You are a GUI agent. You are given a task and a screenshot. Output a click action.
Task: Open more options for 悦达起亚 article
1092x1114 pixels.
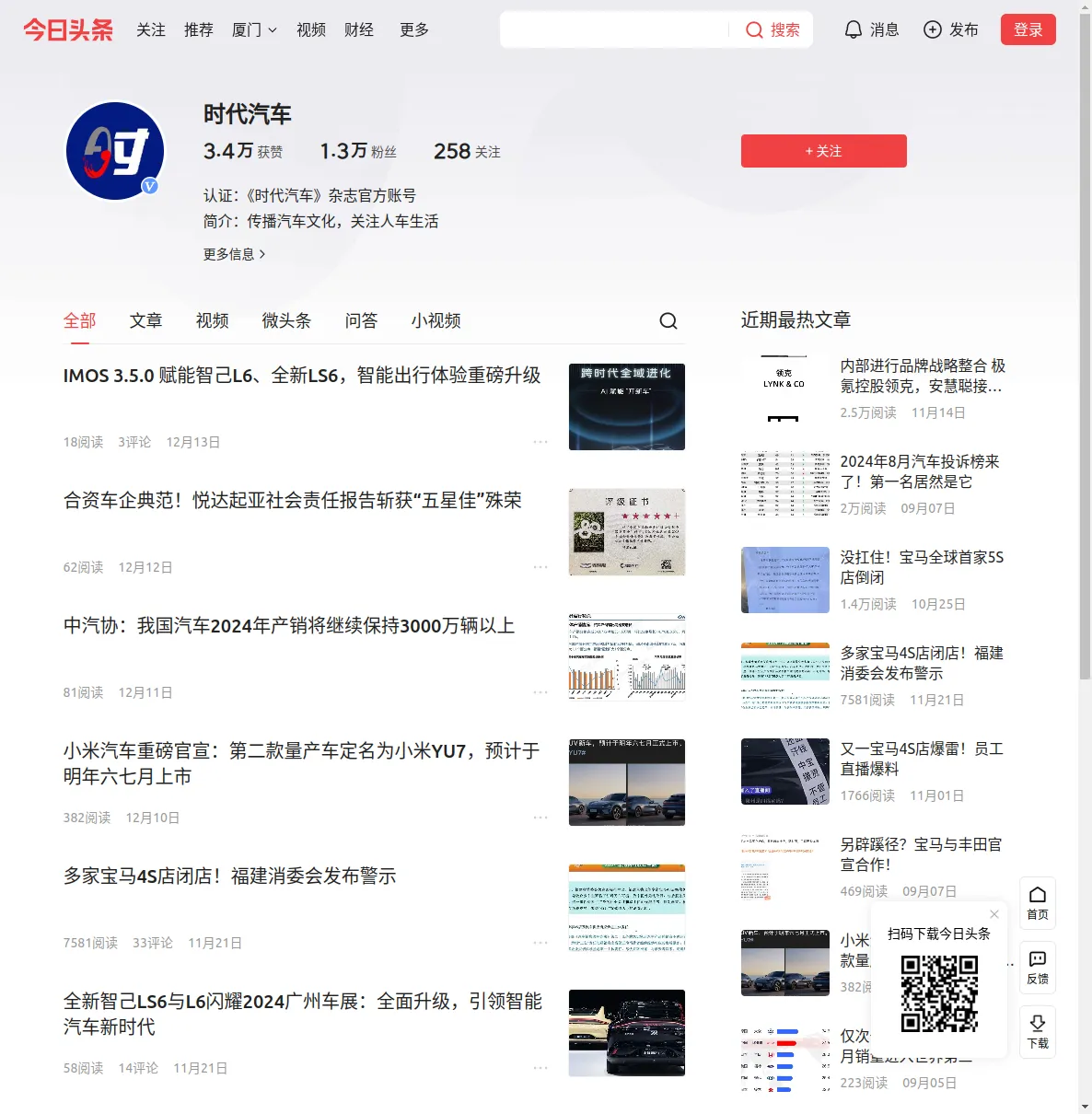coord(540,567)
